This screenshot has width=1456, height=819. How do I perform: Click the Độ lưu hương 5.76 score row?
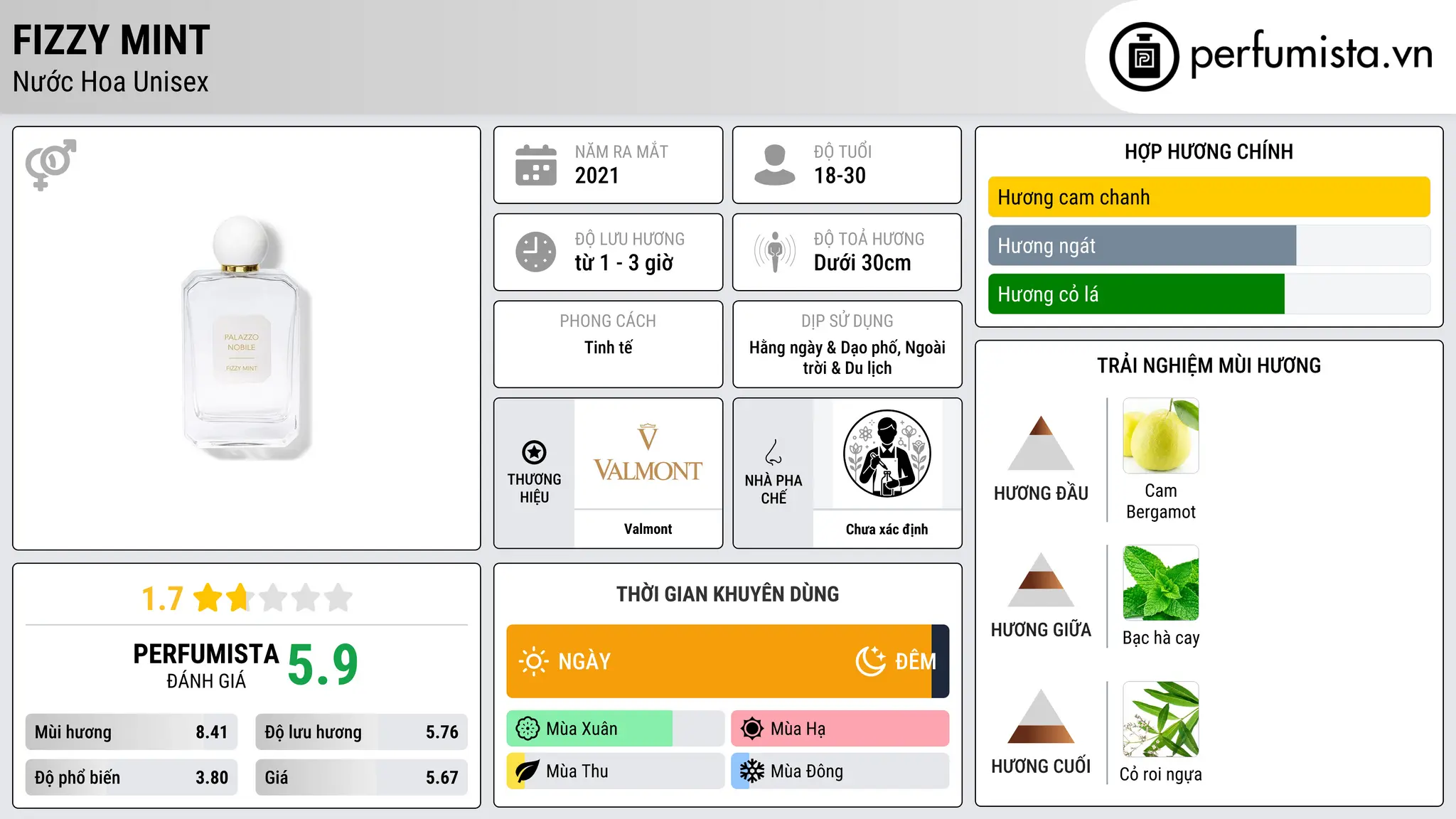click(x=361, y=732)
